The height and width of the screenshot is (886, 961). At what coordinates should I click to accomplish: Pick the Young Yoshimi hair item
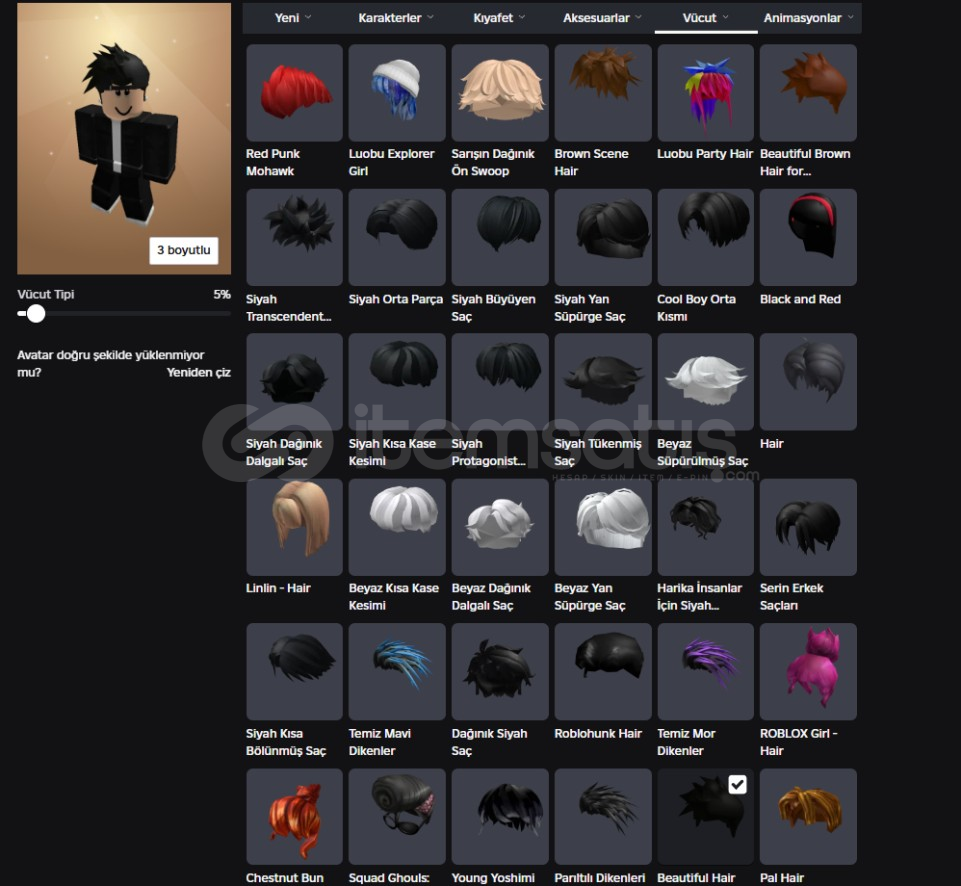point(500,816)
